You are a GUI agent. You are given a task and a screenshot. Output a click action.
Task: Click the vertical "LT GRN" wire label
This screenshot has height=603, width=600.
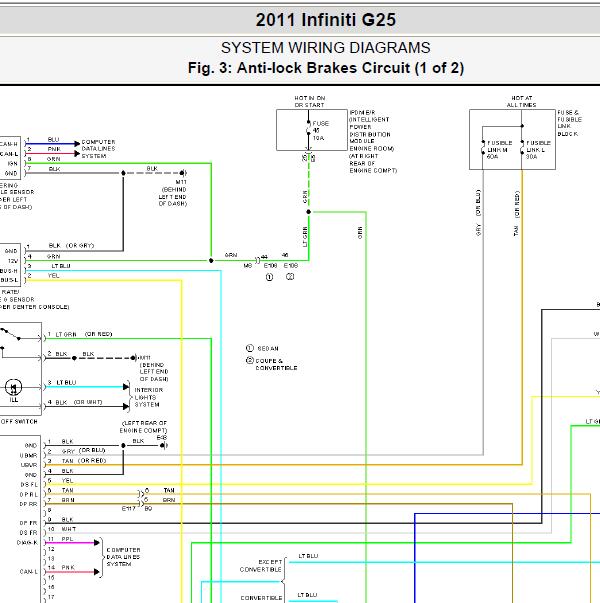tap(305, 237)
